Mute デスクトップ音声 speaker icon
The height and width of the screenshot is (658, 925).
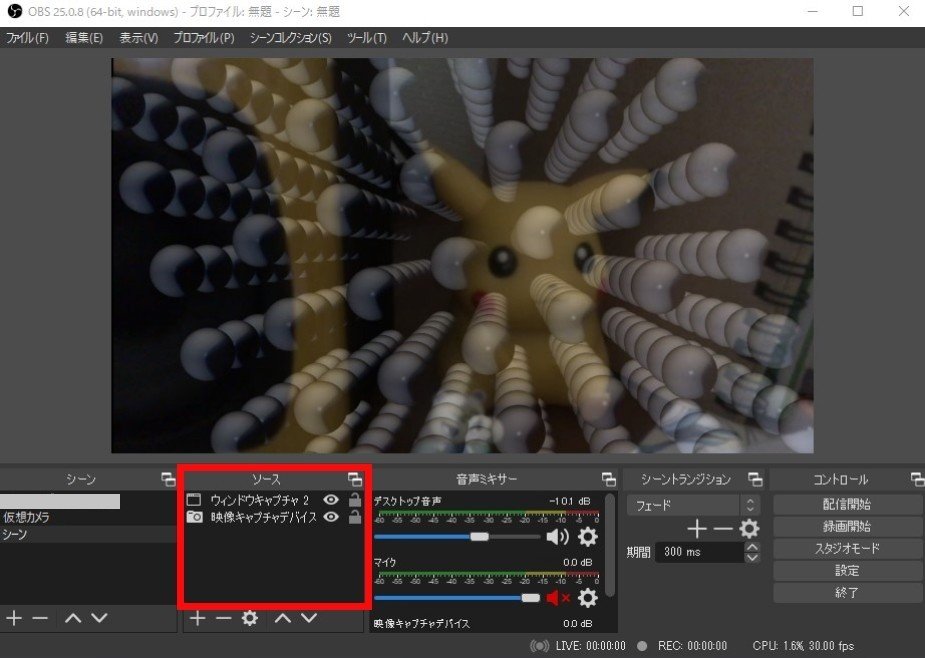point(557,536)
